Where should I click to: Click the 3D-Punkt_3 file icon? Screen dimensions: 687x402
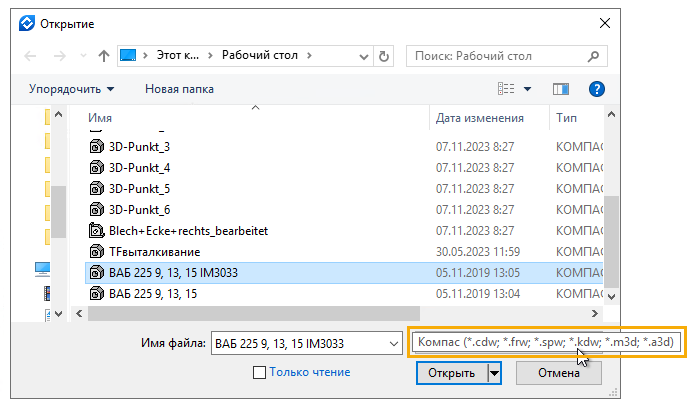[97, 146]
